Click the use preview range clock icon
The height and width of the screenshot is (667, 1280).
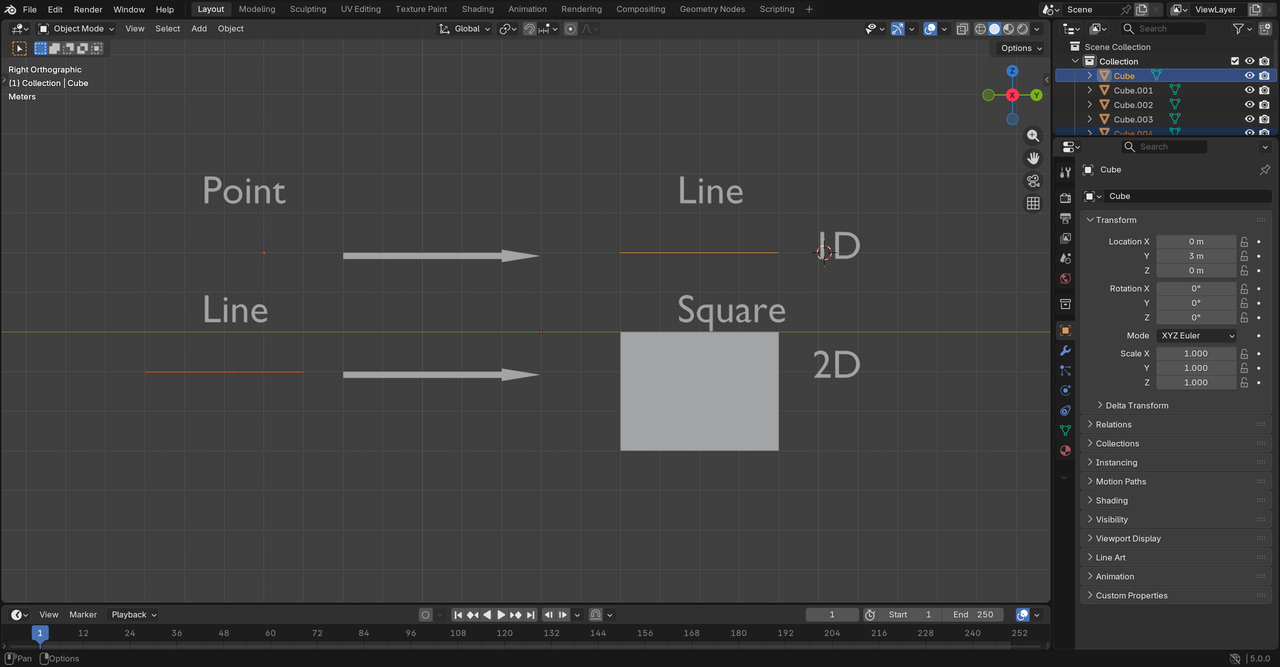pos(870,615)
